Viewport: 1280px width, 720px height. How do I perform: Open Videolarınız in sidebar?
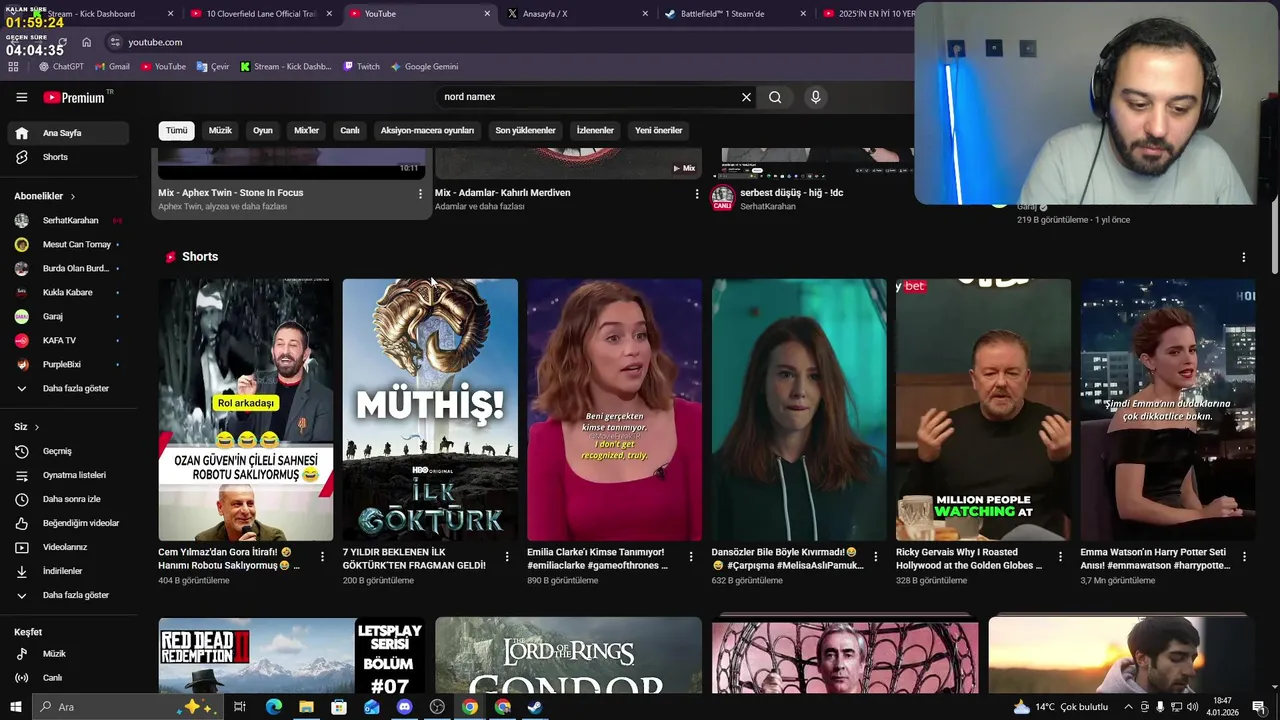[x=68, y=547]
